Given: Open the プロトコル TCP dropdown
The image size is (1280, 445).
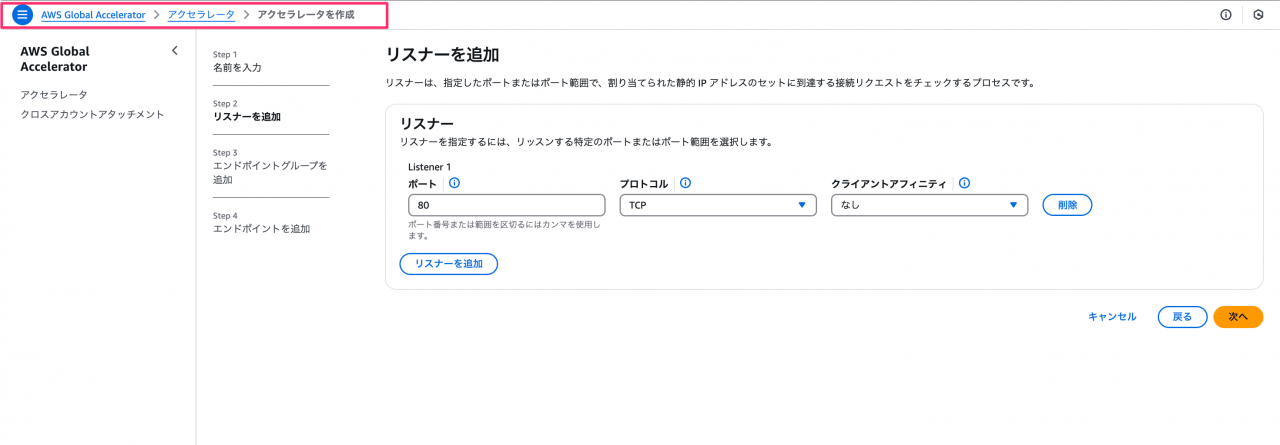Looking at the screenshot, I should pyautogui.click(x=718, y=205).
